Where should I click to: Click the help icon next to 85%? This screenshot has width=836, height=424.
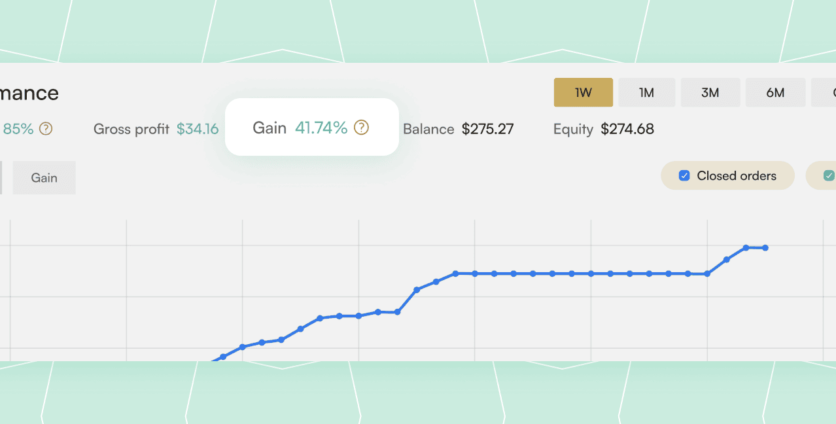click(x=45, y=129)
